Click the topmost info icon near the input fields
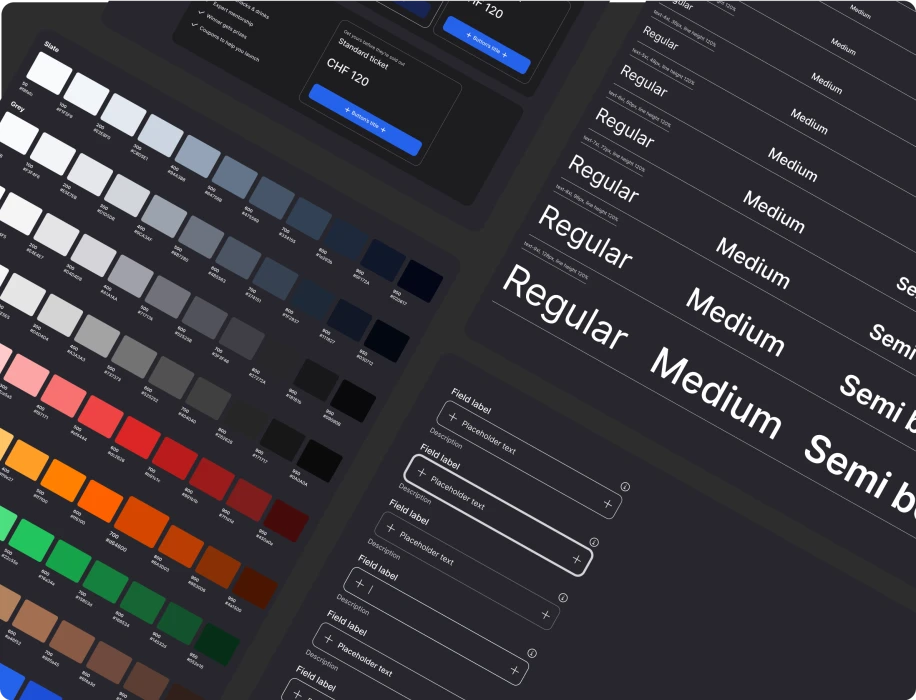The image size is (916, 700). [x=625, y=487]
